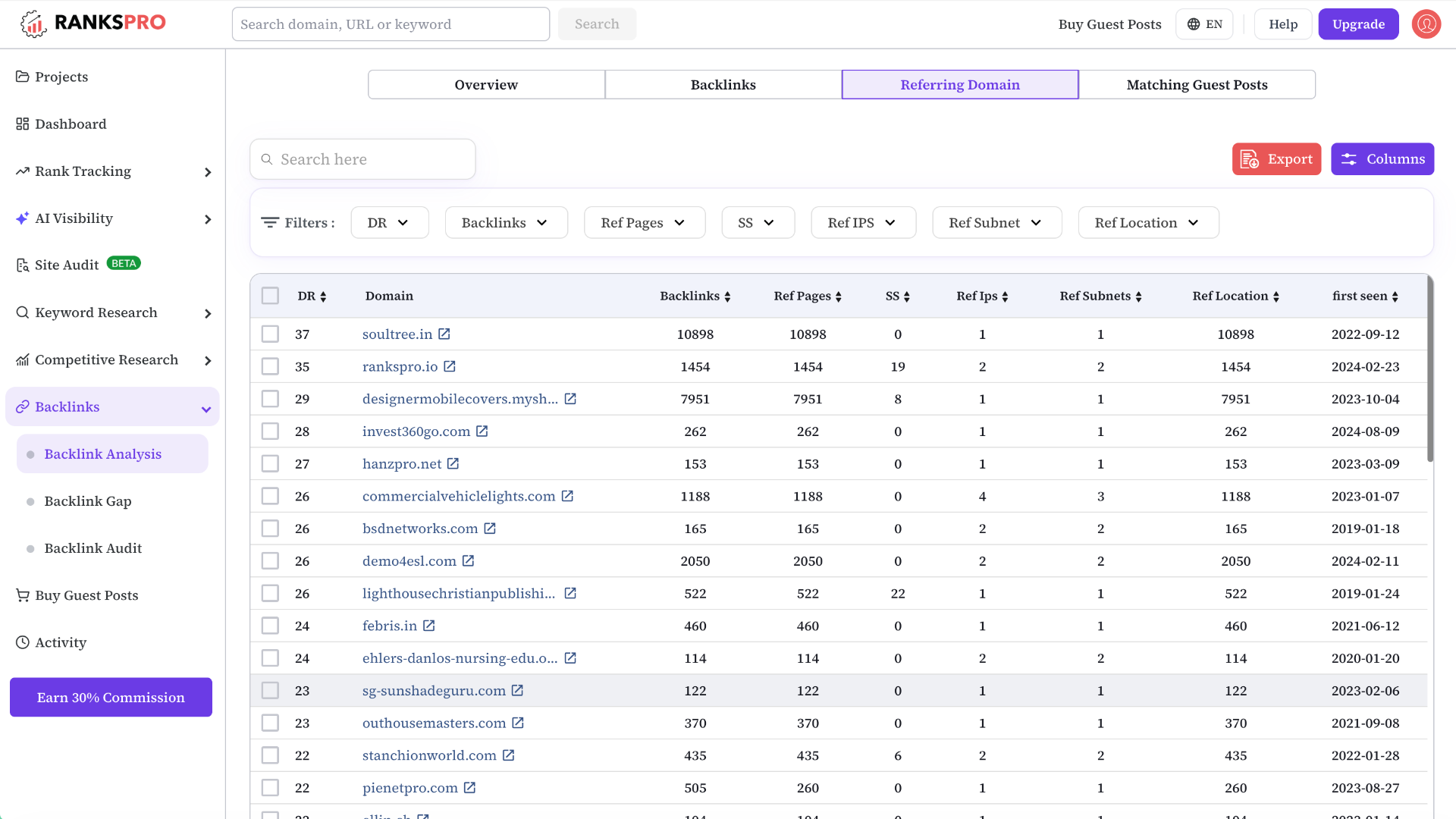
Task: Open external link icon for commercialvehiclelights.com
Action: coord(567,496)
